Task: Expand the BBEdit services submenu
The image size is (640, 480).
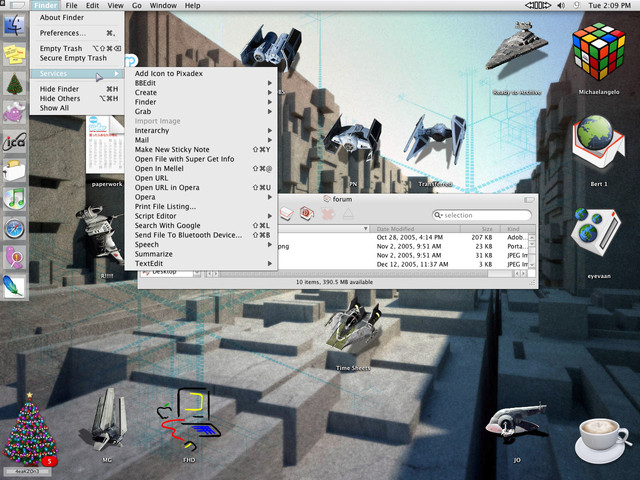Action: click(202, 83)
